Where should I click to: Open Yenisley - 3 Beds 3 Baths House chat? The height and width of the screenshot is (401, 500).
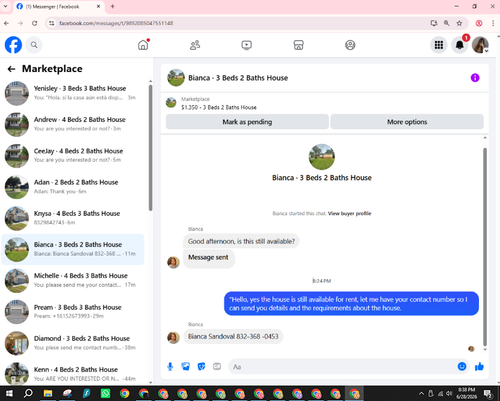73,93
